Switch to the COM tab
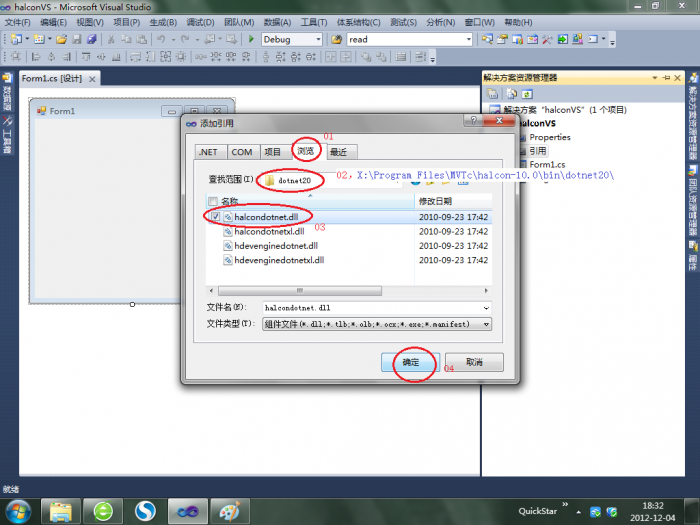This screenshot has width=700, height=525. coord(242,152)
